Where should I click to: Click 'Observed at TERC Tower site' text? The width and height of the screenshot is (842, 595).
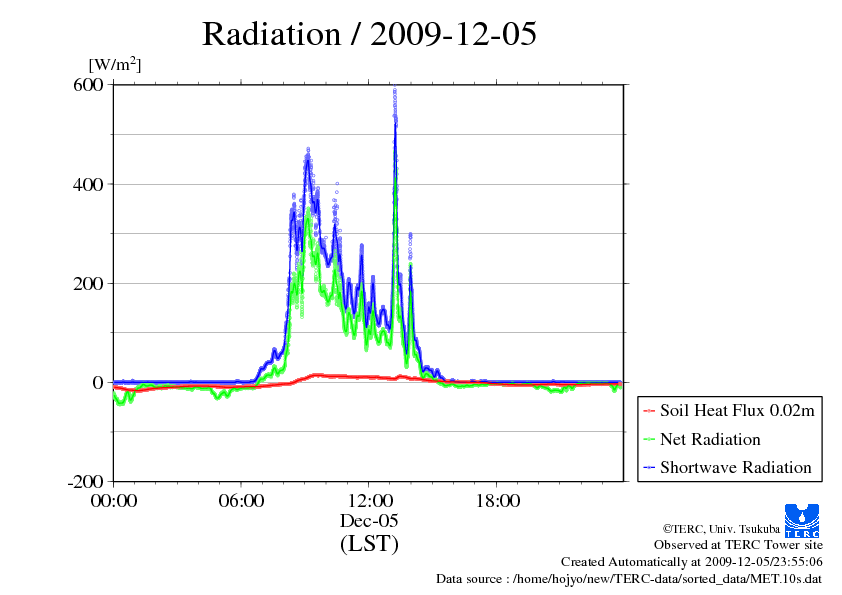738,545
